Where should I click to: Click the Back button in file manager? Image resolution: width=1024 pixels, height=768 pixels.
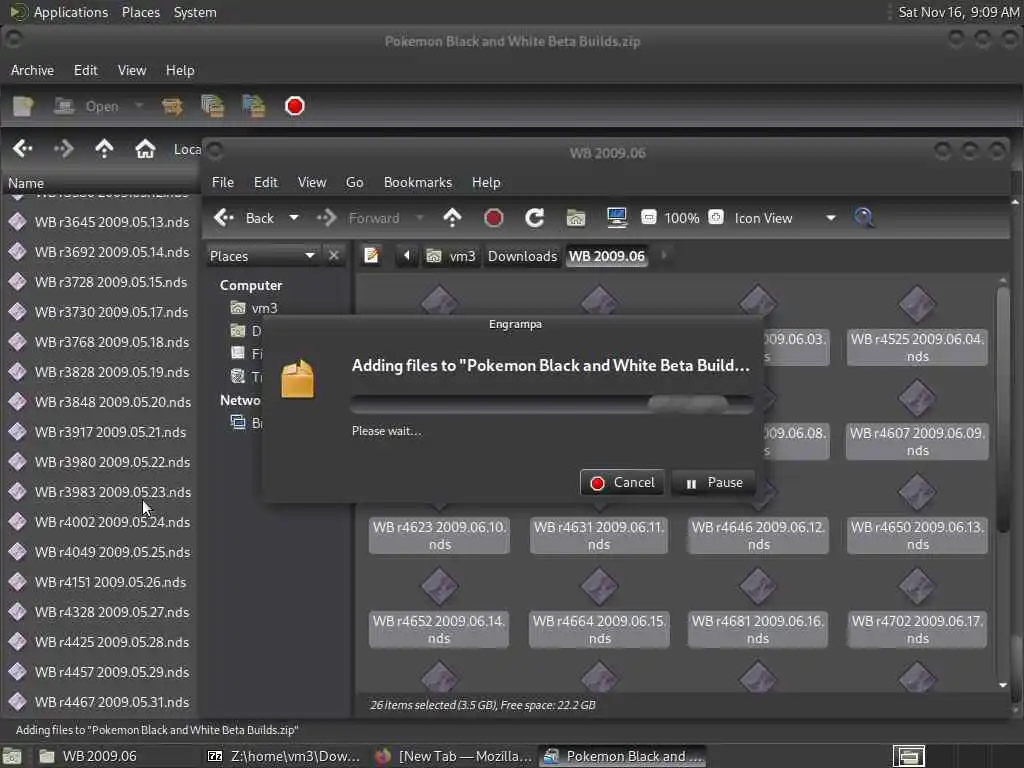pos(245,218)
